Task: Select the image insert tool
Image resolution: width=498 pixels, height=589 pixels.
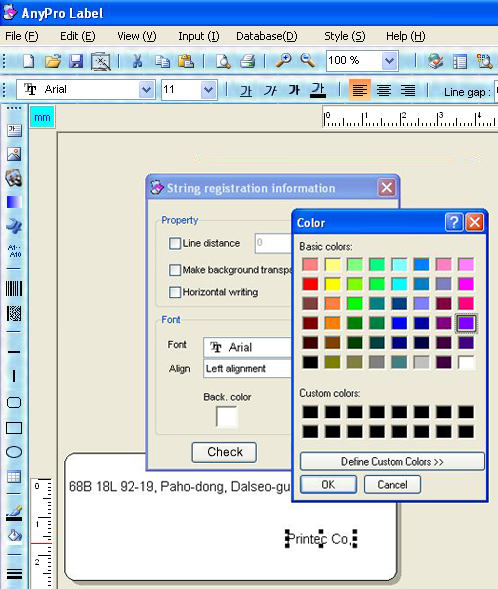Action: coord(14,154)
